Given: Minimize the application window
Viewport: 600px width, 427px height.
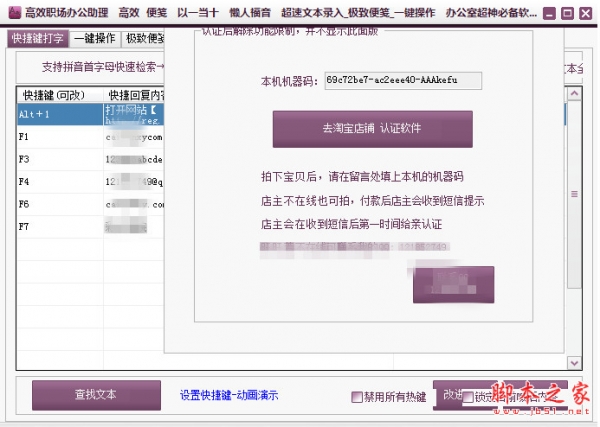Looking at the screenshot, I should 549,14.
